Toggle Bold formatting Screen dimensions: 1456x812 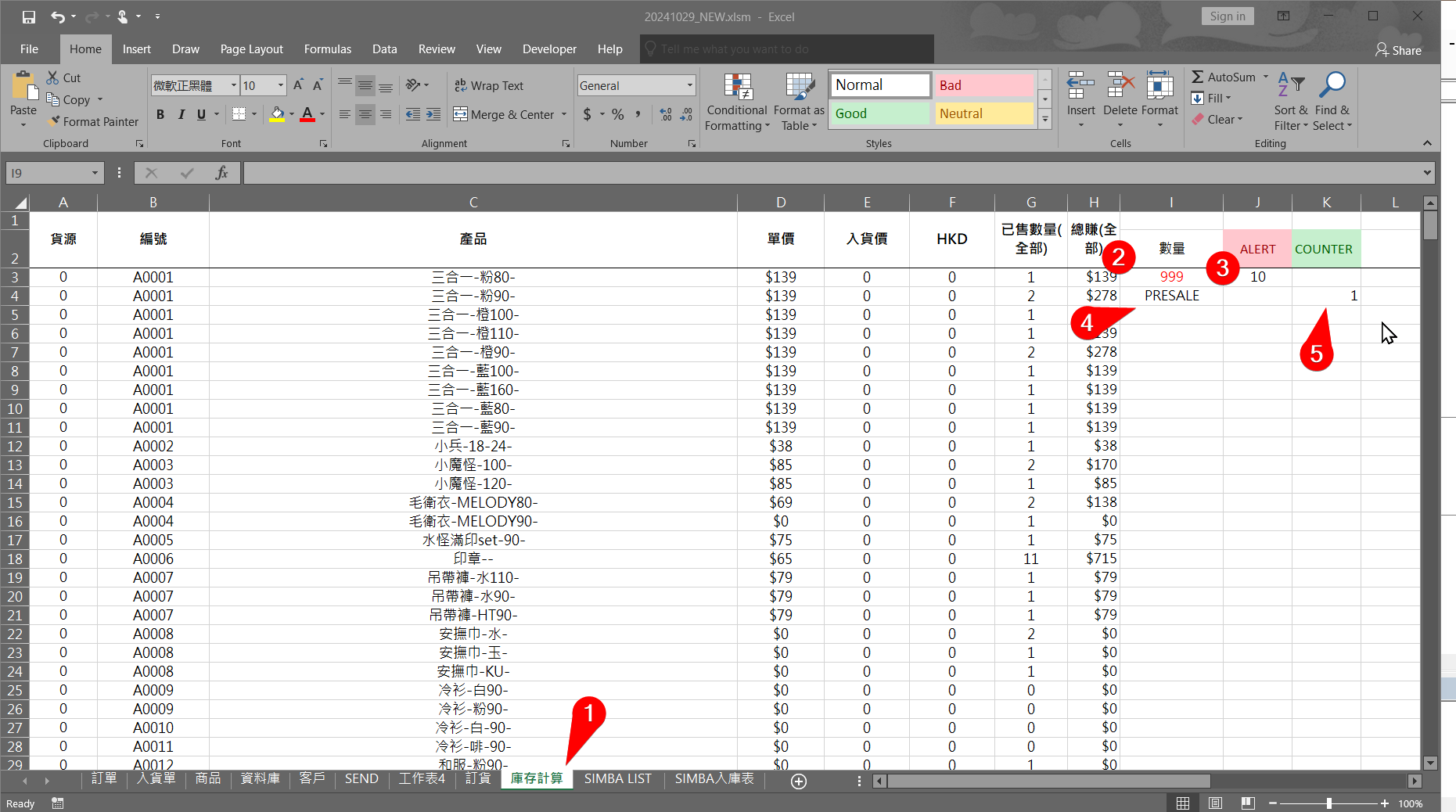[160, 114]
